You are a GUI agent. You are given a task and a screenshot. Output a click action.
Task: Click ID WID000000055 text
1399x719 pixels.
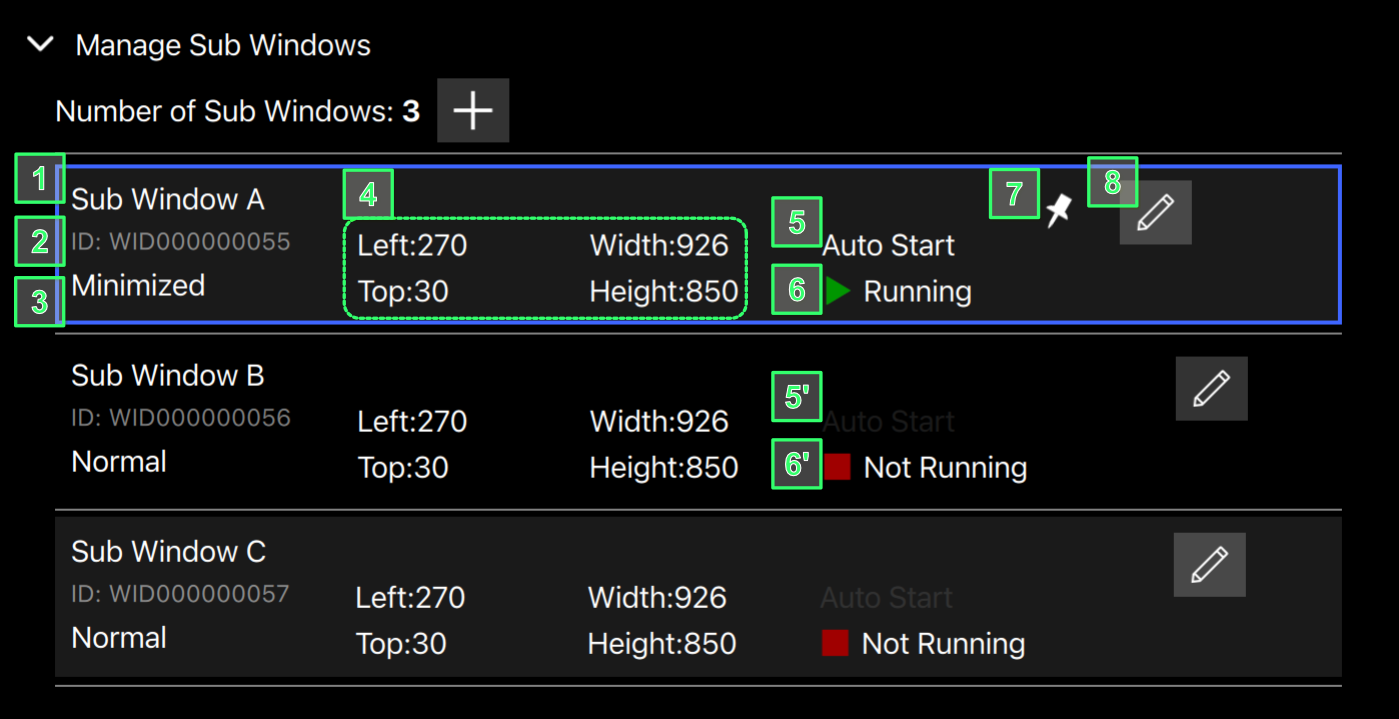pyautogui.click(x=181, y=242)
